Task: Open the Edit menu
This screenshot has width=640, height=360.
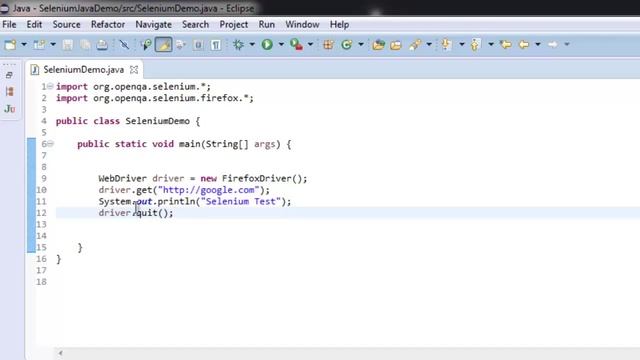Action: click(x=34, y=24)
